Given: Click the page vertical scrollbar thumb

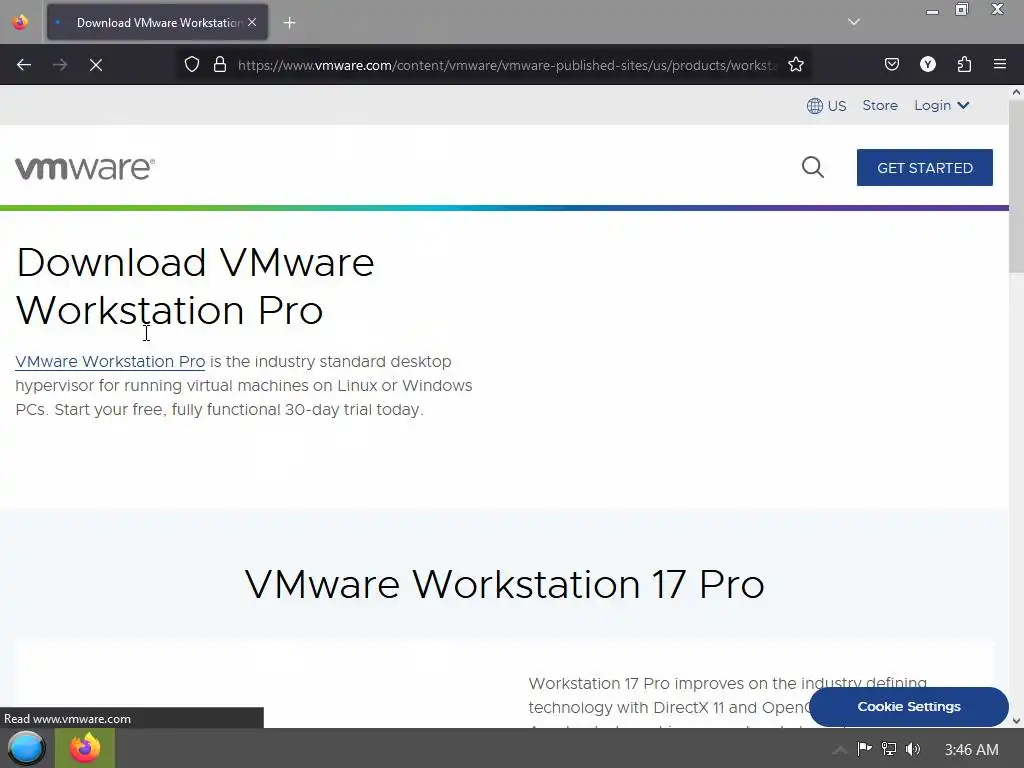Looking at the screenshot, I should coord(1016,187).
